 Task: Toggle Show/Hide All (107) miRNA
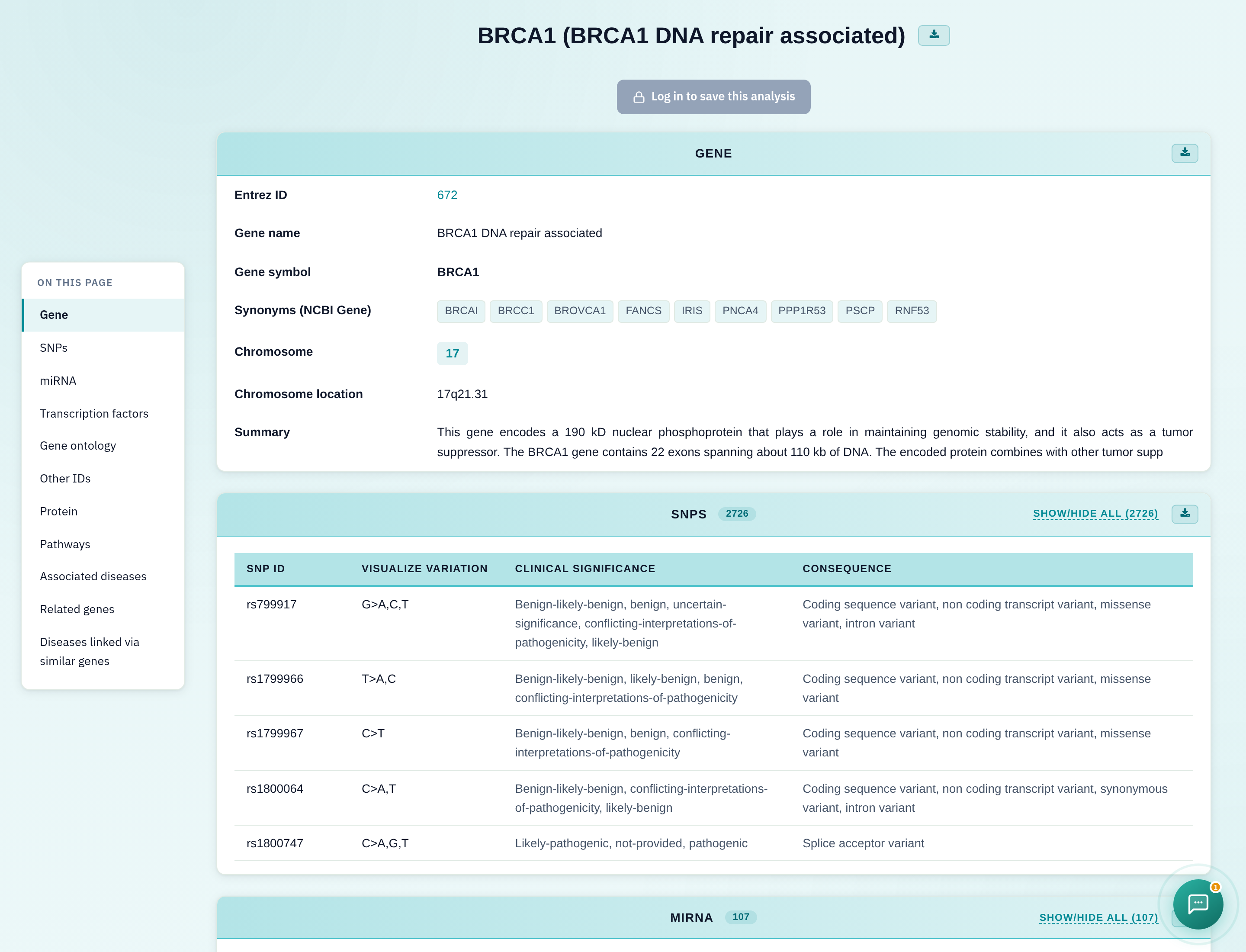[x=1098, y=917]
